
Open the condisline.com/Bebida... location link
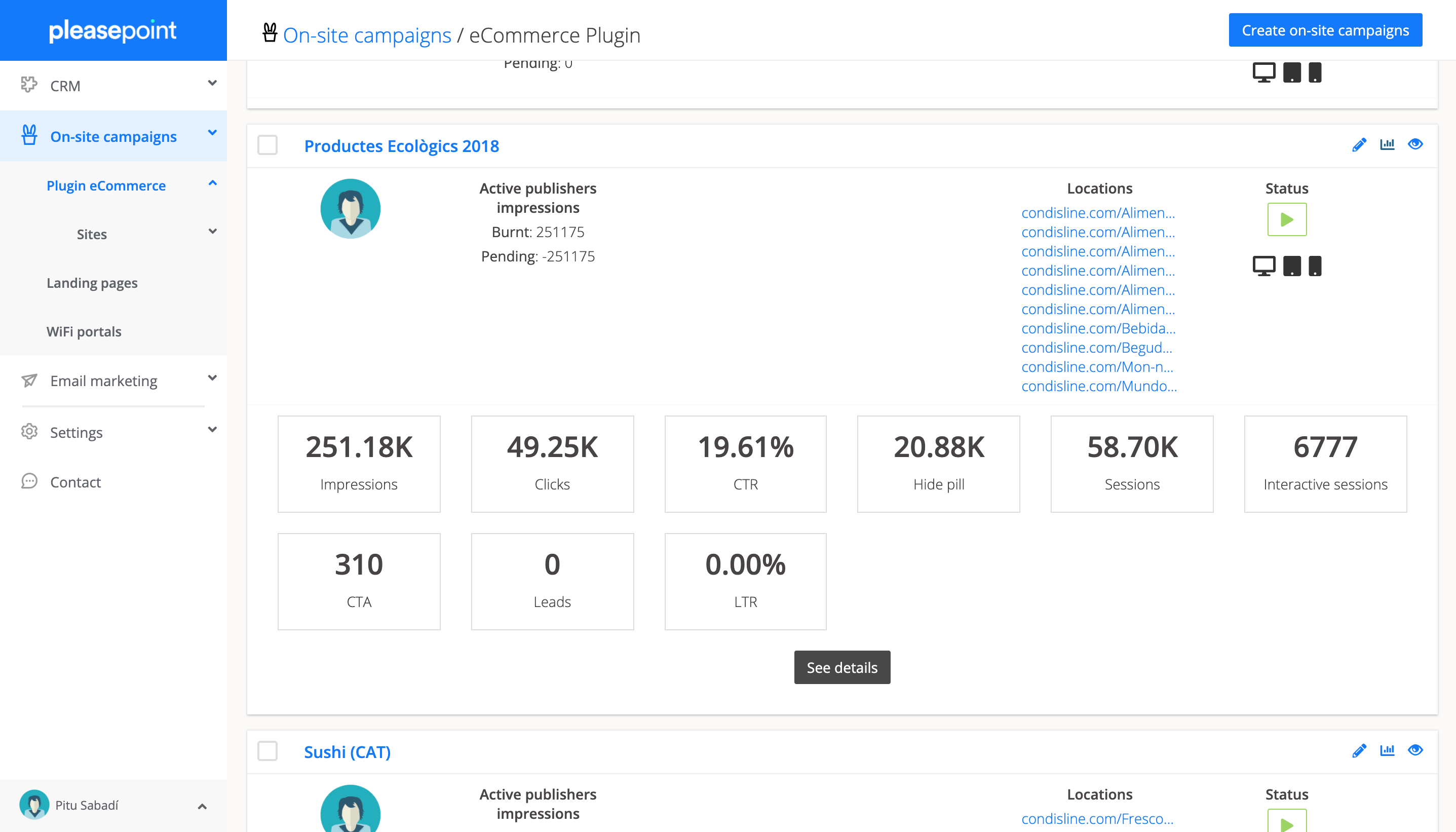[1098, 328]
